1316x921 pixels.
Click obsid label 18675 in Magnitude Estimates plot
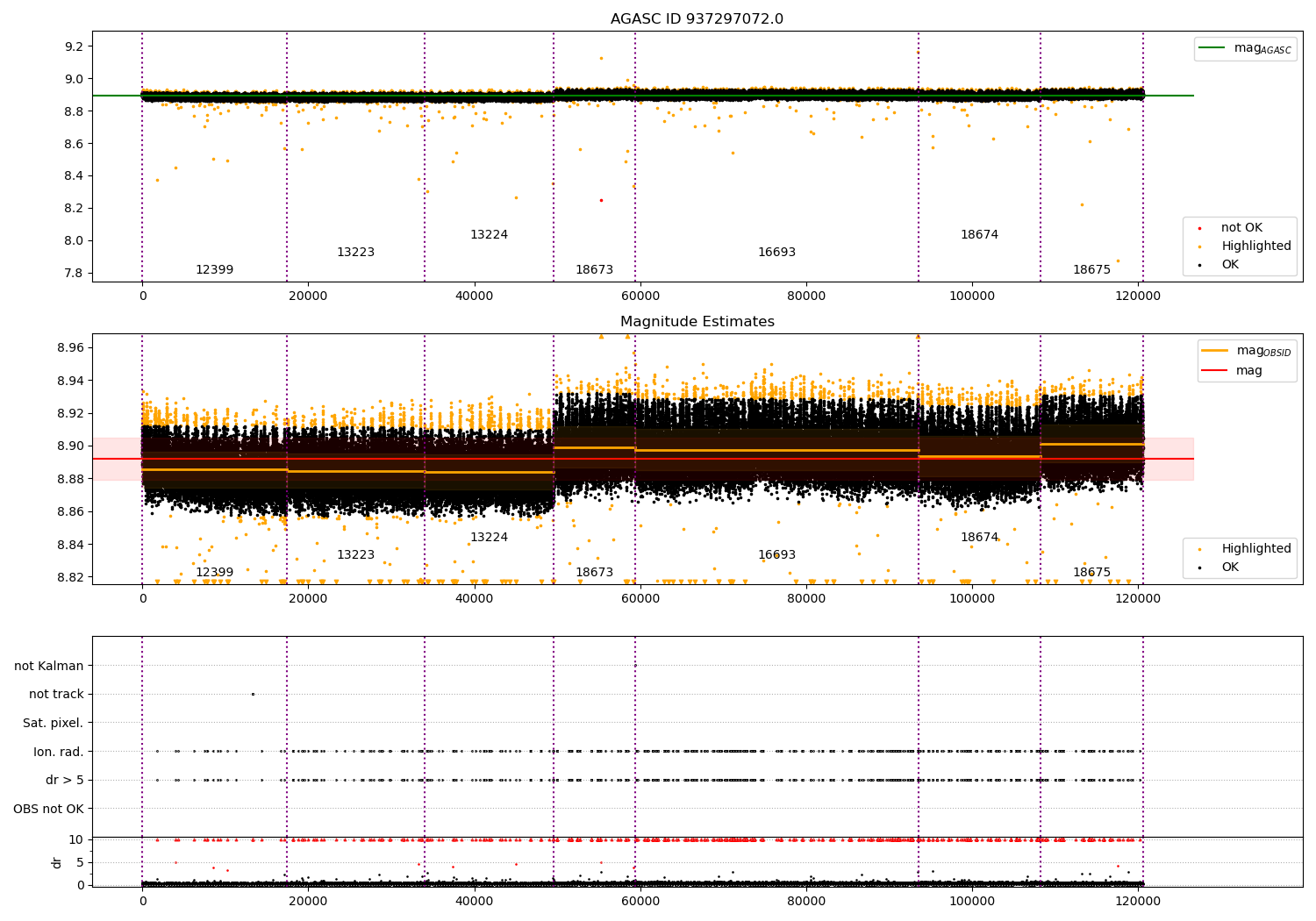1091,573
